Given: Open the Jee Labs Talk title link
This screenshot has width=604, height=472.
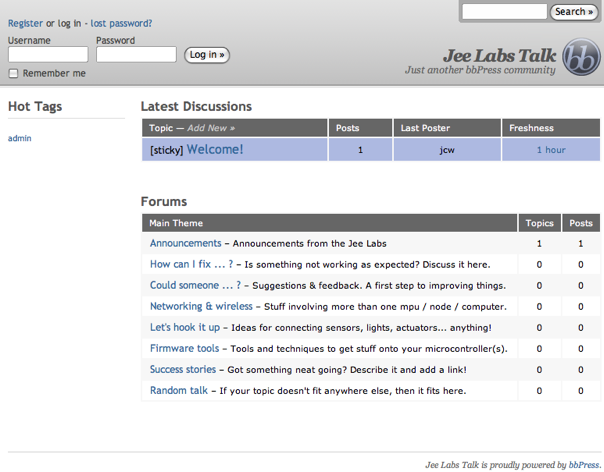Looking at the screenshot, I should tap(500, 55).
